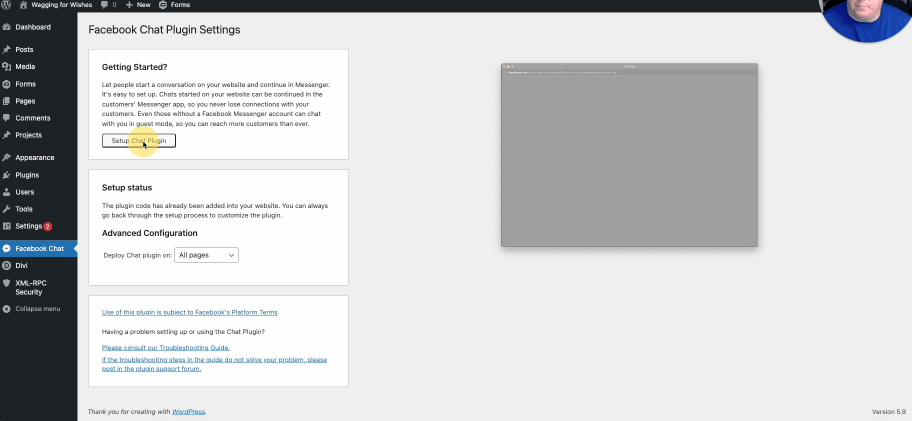Open the Plugins menu label
Viewport: 912px width, 421px height.
pyautogui.click(x=27, y=175)
